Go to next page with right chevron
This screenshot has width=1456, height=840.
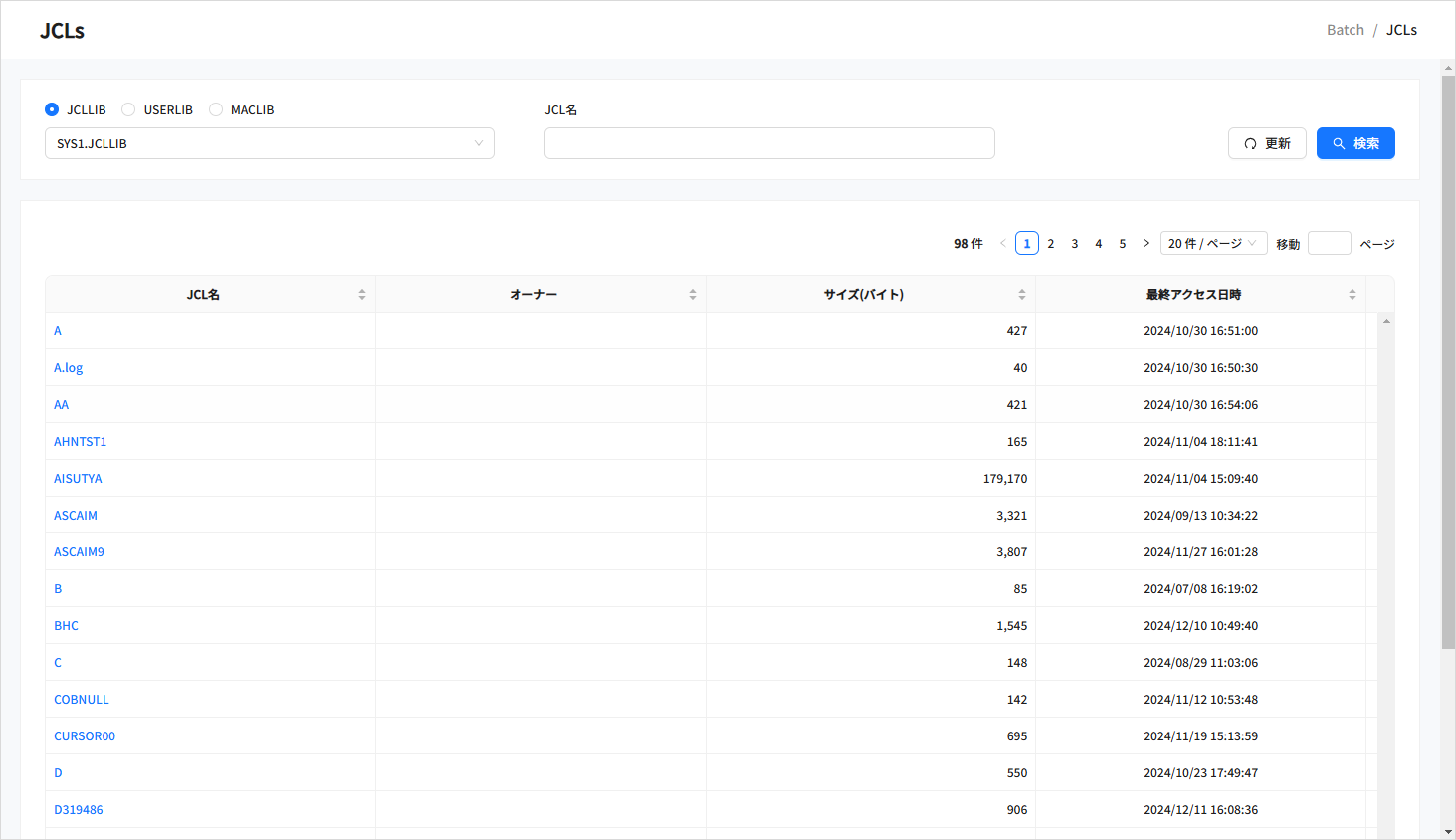(1146, 244)
